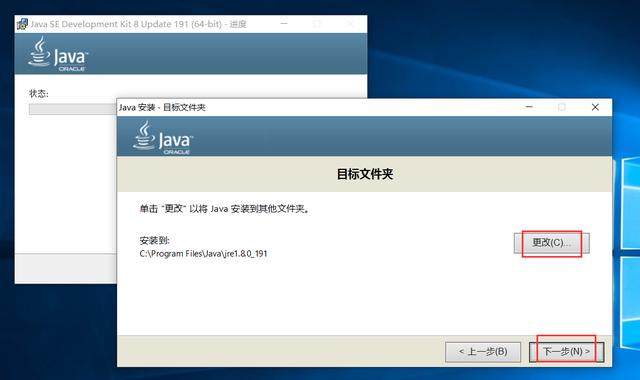Click the 状态: label in progress window

pyautogui.click(x=39, y=94)
